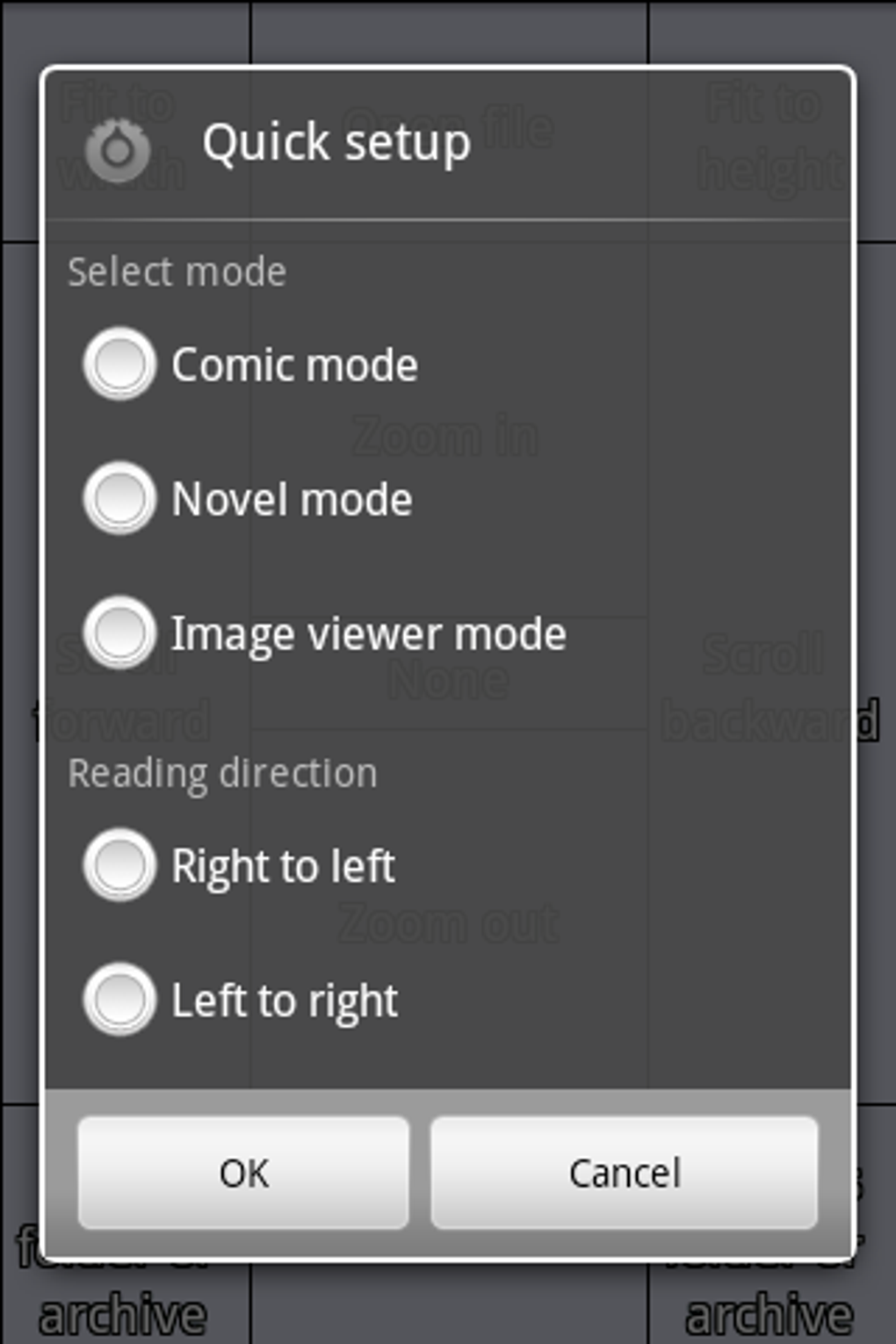This screenshot has width=896, height=1344.
Task: Click the Quick setup dialog title
Action: [x=336, y=142]
